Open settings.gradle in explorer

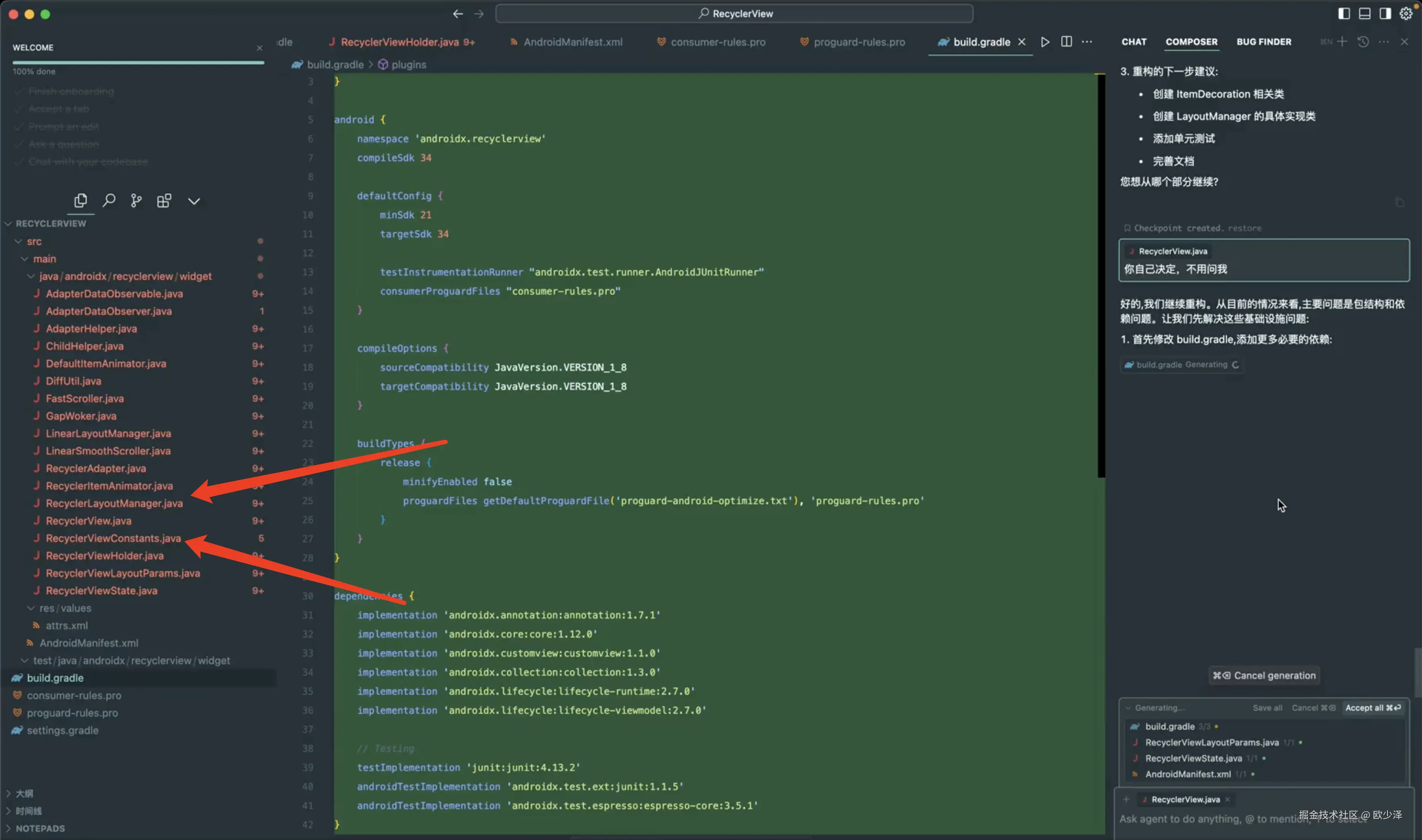point(62,730)
